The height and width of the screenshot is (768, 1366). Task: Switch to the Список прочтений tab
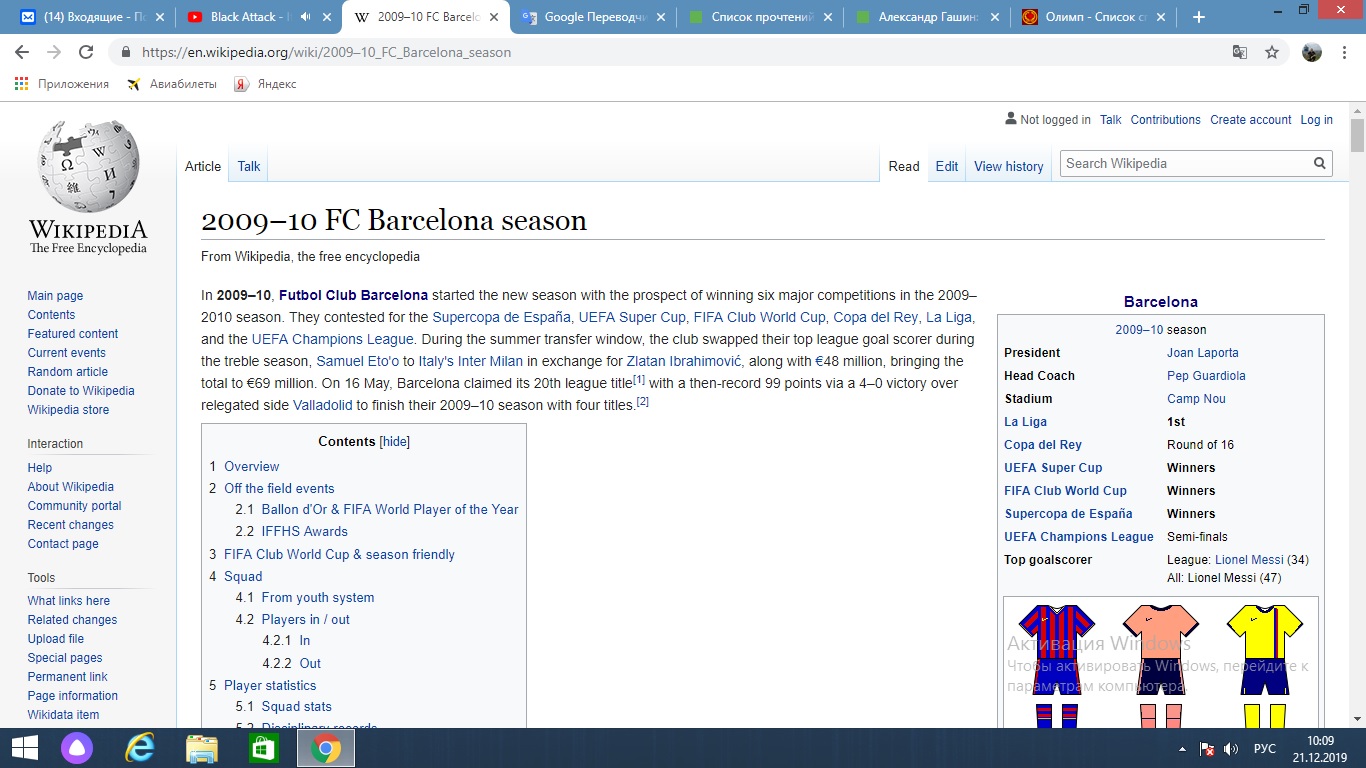point(760,17)
